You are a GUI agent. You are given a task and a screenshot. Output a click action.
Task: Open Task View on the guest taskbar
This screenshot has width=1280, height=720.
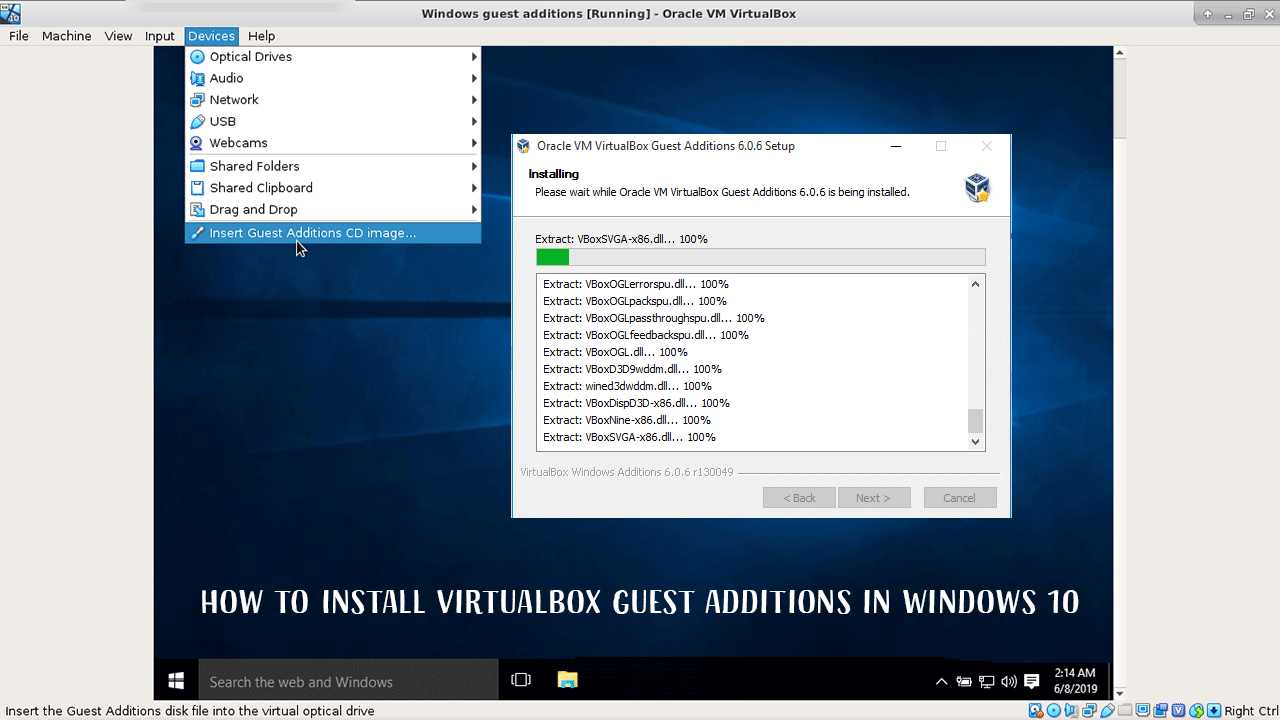520,681
